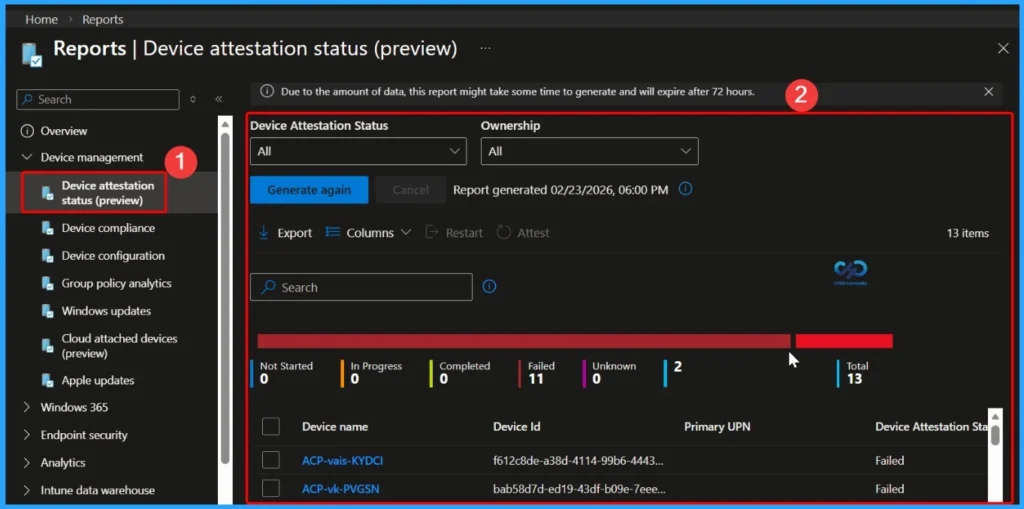Open the Columns chevron dropdown
Viewport: 1024px width, 509px height.
[x=406, y=233]
